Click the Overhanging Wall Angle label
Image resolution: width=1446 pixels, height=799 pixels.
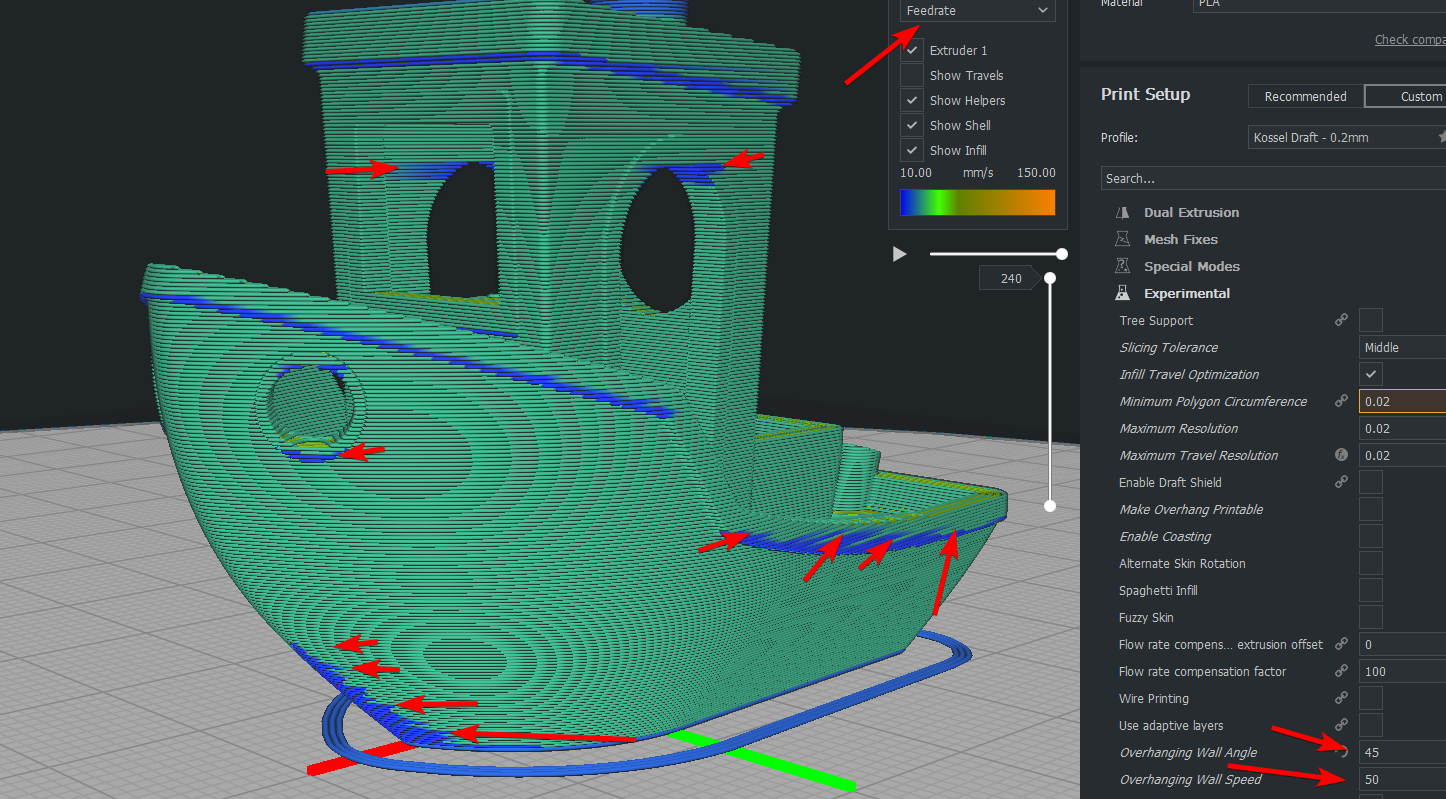[x=1188, y=753]
